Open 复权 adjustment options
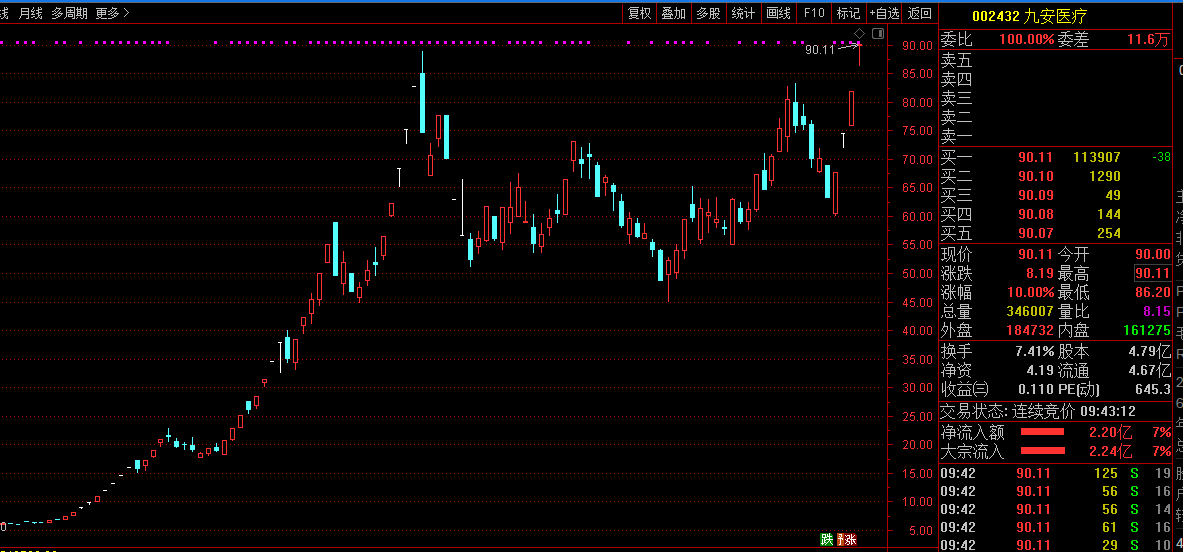 tap(639, 13)
